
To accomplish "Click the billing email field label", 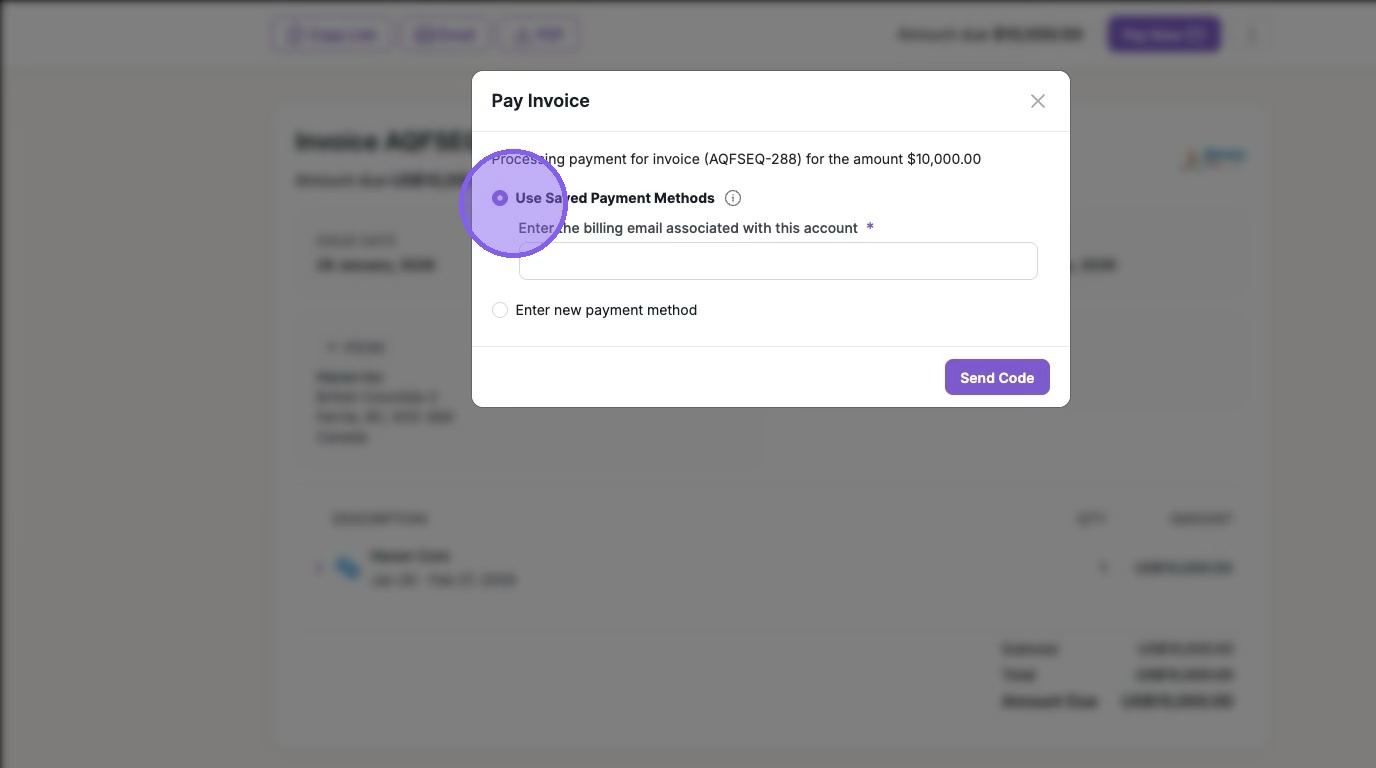I will (x=688, y=228).
